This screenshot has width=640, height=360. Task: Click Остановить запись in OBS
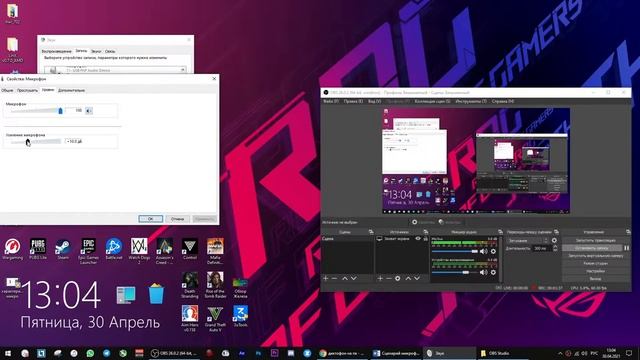[592, 248]
